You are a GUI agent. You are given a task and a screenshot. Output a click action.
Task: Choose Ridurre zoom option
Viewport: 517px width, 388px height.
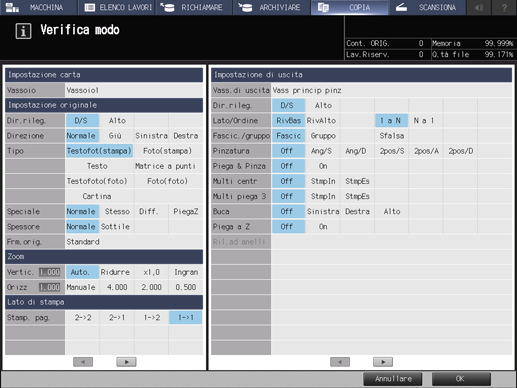coord(117,272)
